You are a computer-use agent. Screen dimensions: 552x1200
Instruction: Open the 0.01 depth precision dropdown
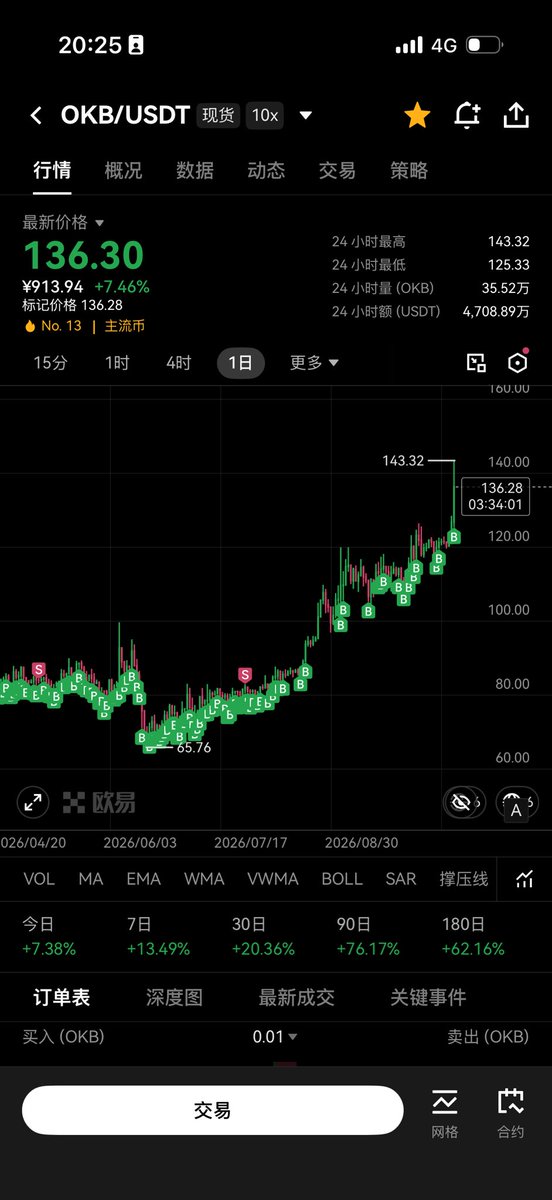coord(275,1037)
